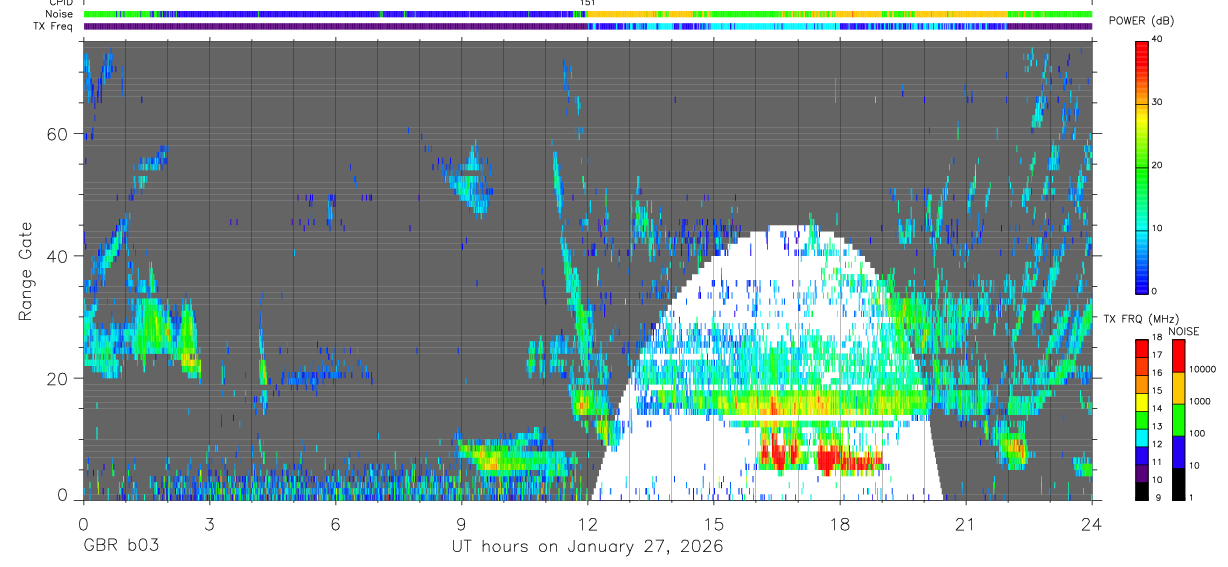Select the purple 10–11 MHz TX FRQ legend block
The image size is (1228, 567).
pyautogui.click(x=1142, y=473)
